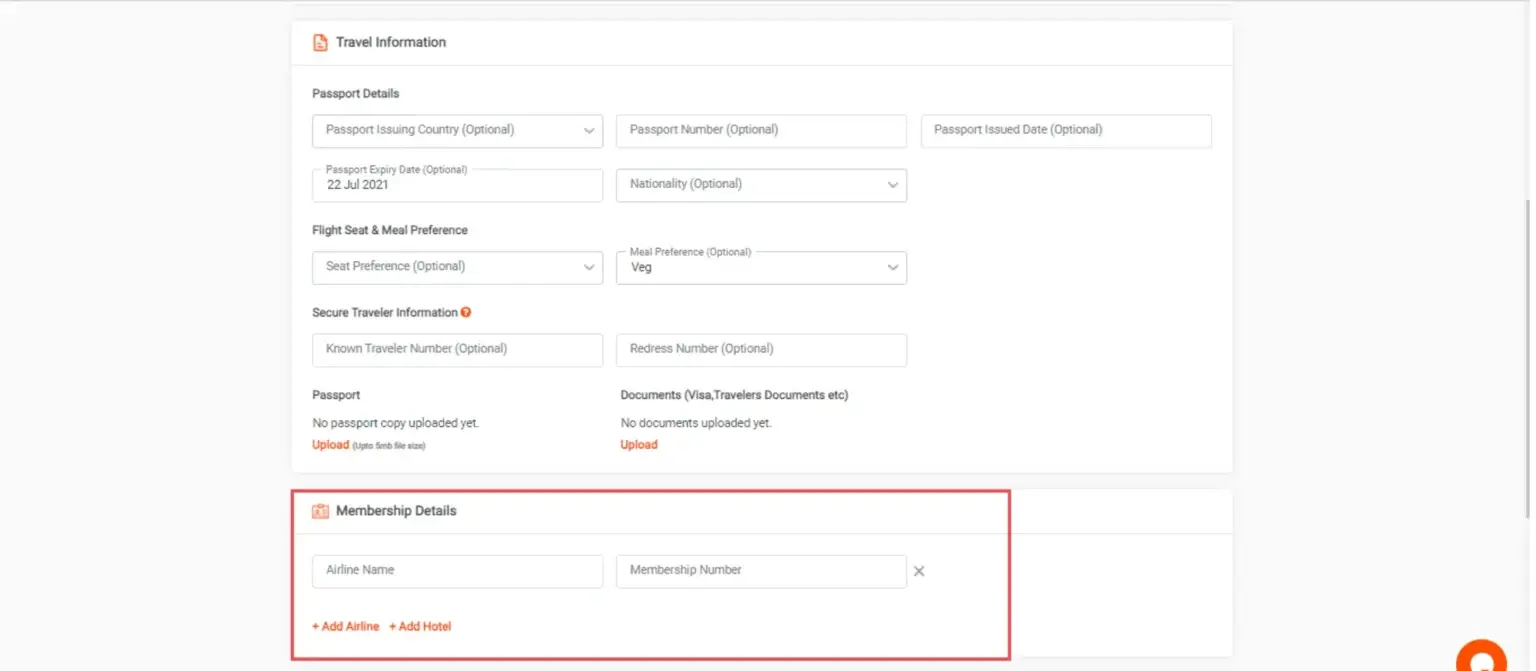The width and height of the screenshot is (1536, 671).
Task: Click Upload under Passport copy
Action: [x=330, y=445]
